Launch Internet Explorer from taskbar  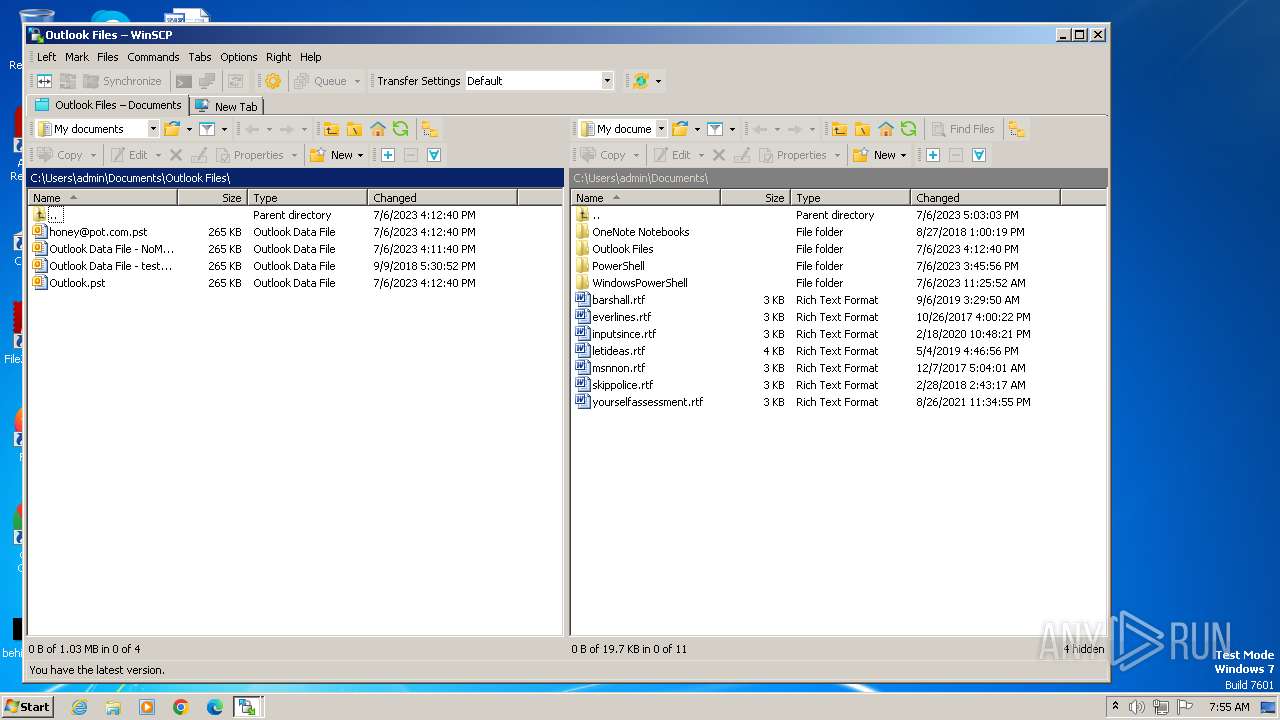(79, 707)
